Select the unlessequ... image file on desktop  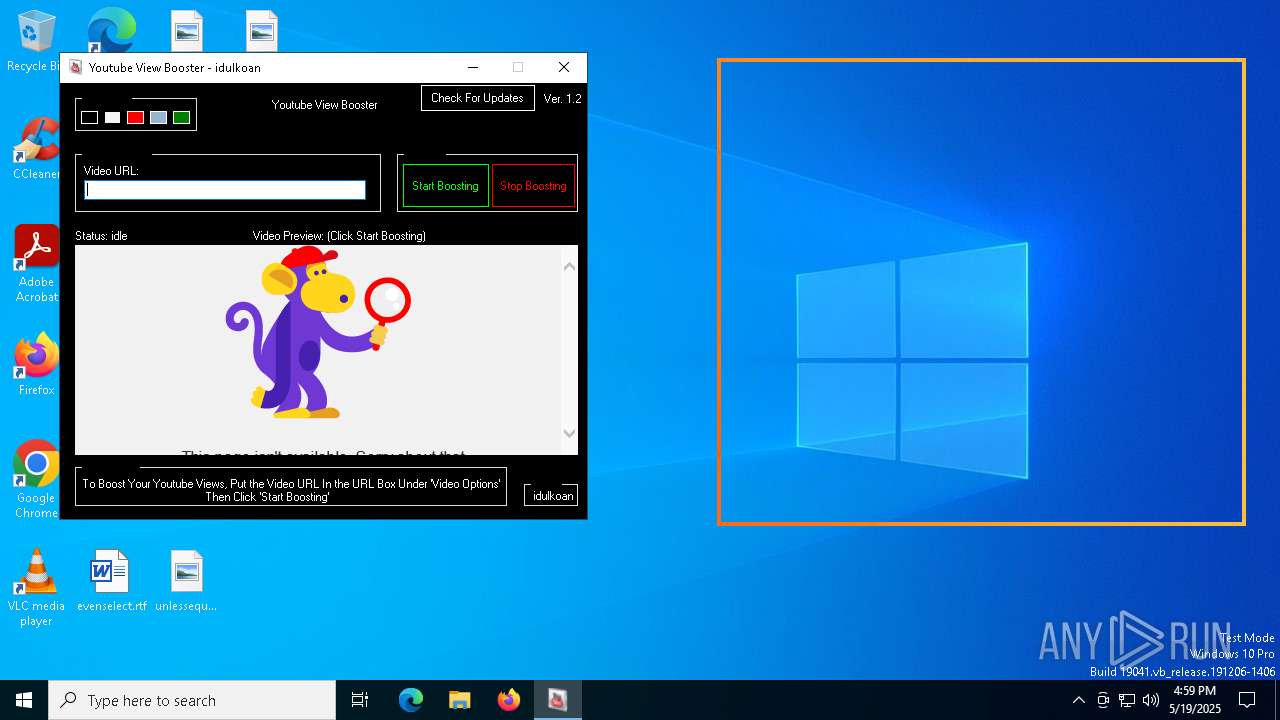tap(186, 581)
